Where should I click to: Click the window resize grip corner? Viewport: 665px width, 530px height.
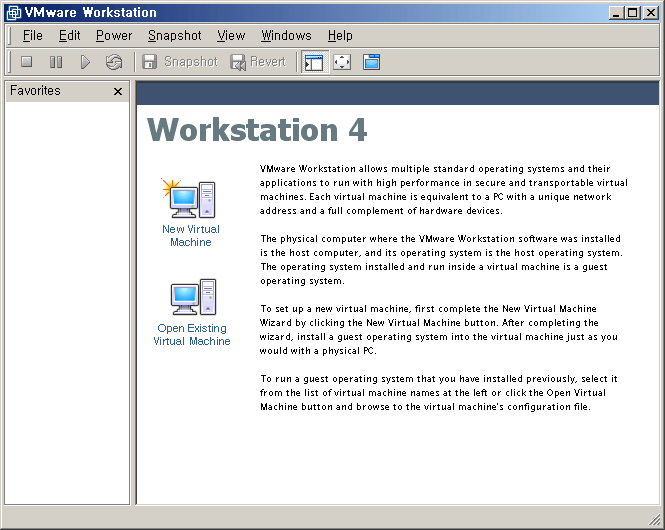click(654, 519)
